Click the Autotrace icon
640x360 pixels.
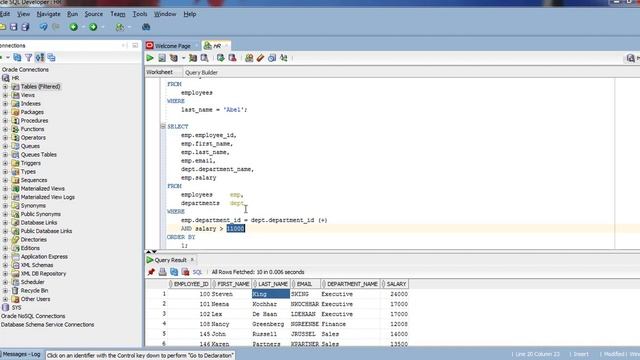[193, 58]
